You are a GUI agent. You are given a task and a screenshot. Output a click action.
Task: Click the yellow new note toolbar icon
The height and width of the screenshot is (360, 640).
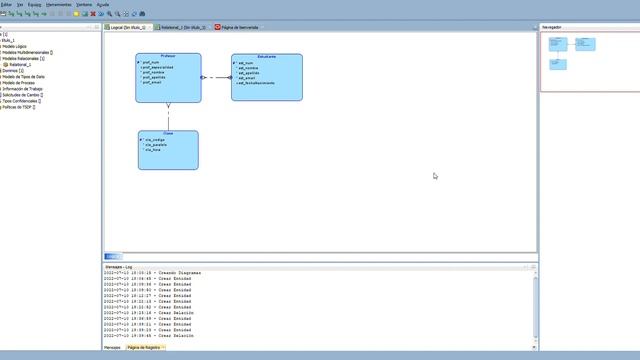(76, 14)
